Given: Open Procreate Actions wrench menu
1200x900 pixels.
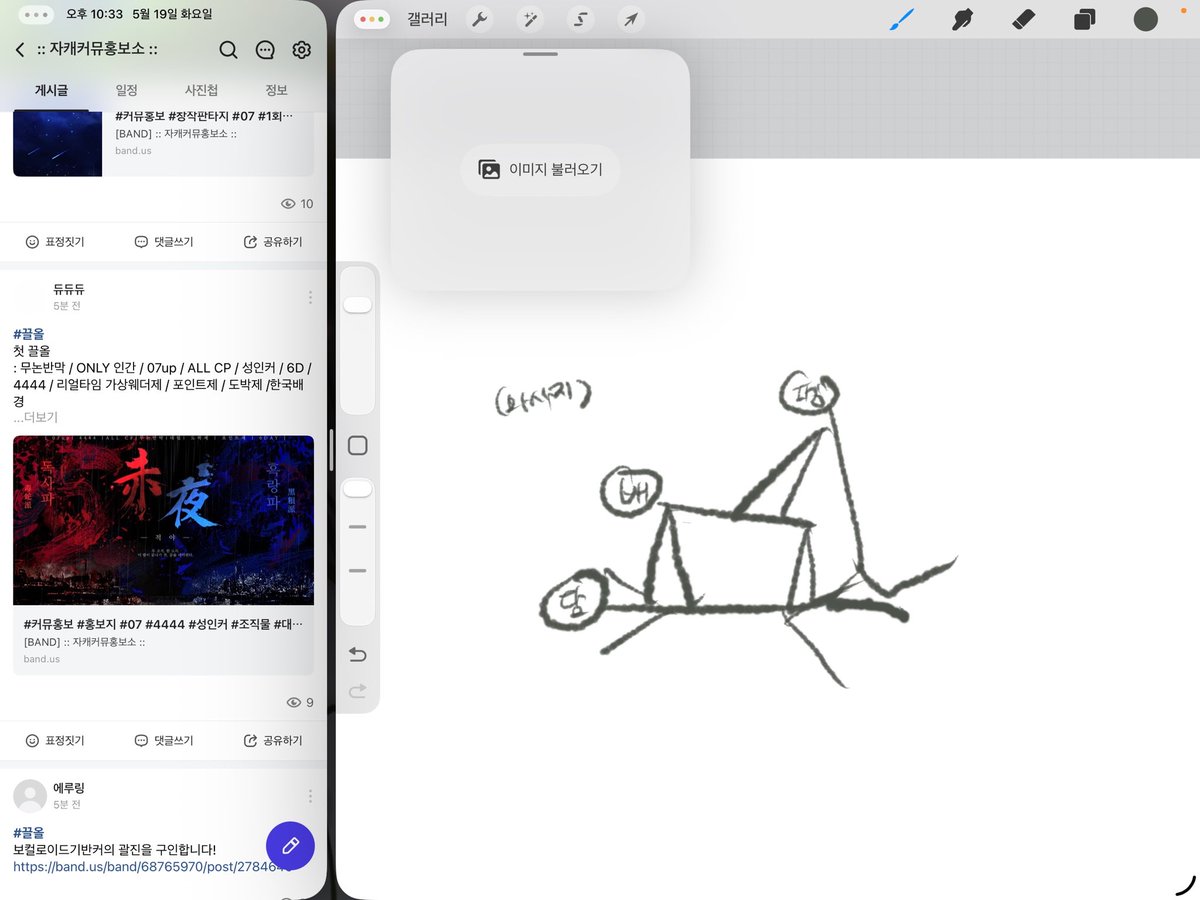Looking at the screenshot, I should [x=480, y=20].
